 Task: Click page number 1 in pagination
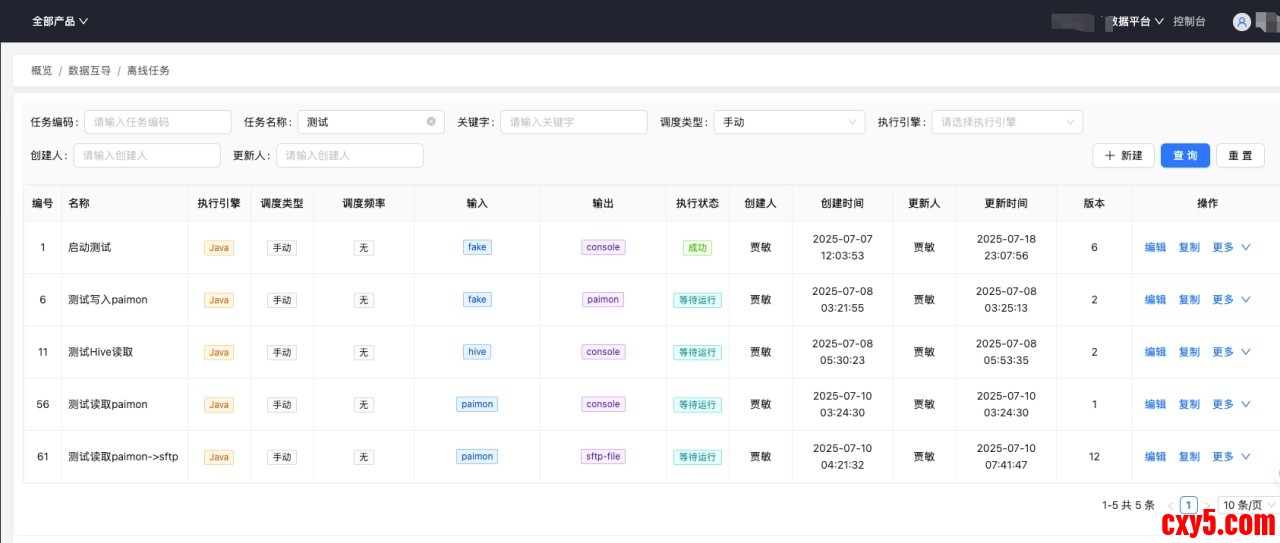coord(1188,506)
